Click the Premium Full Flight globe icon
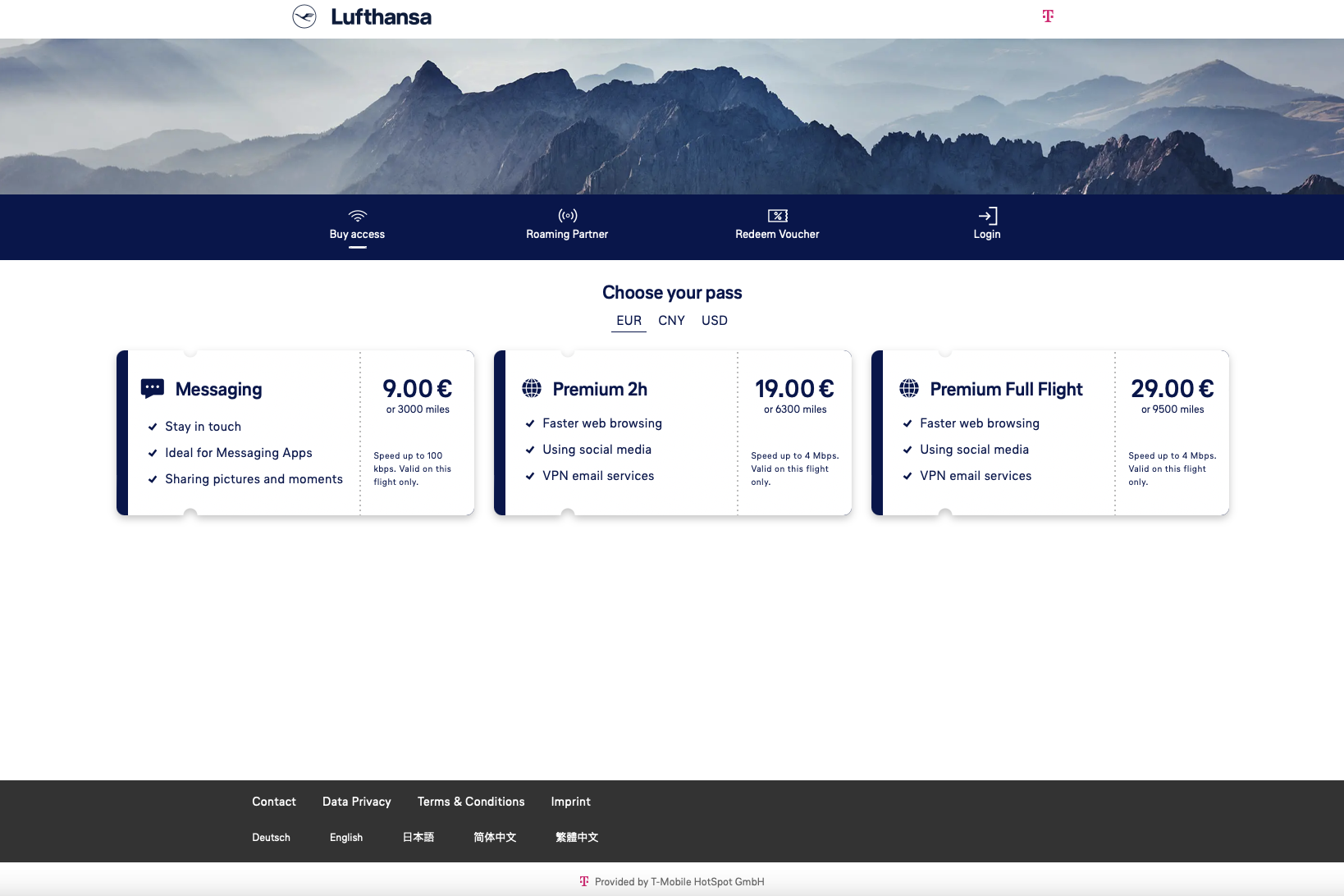Image resolution: width=1344 pixels, height=896 pixels. pyautogui.click(x=909, y=389)
